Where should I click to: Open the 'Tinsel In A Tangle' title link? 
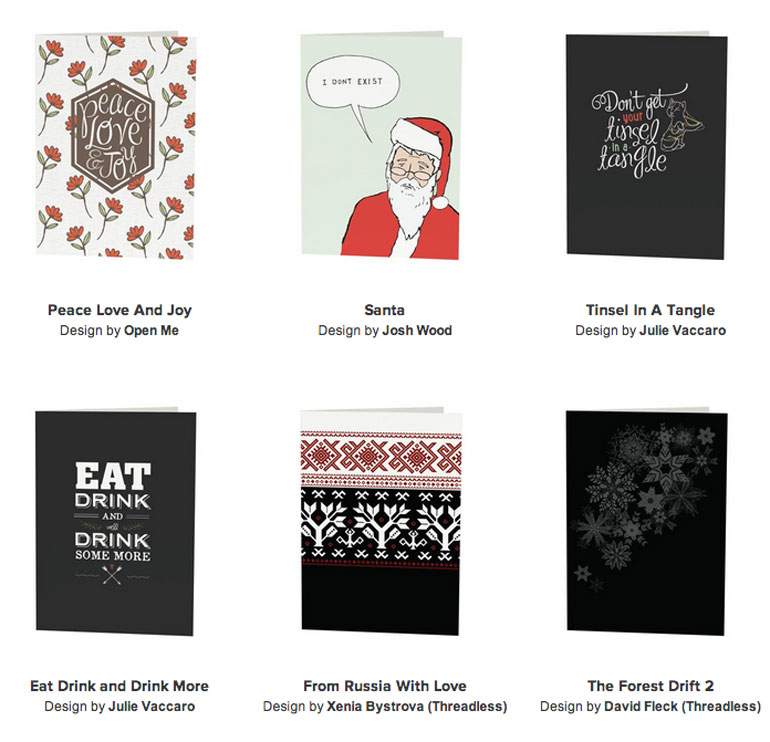(650, 310)
